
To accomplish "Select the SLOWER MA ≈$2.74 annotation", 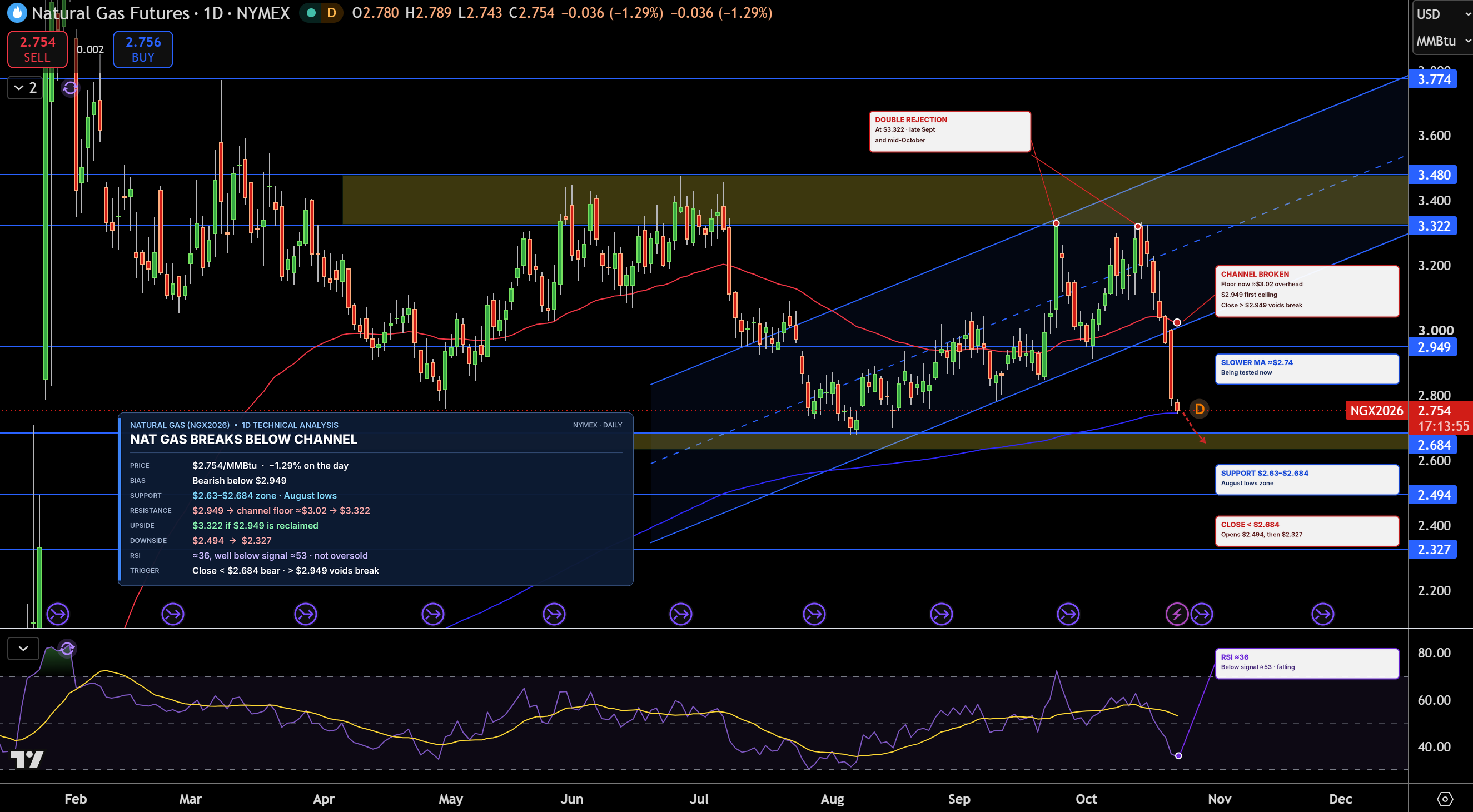I will point(1307,369).
